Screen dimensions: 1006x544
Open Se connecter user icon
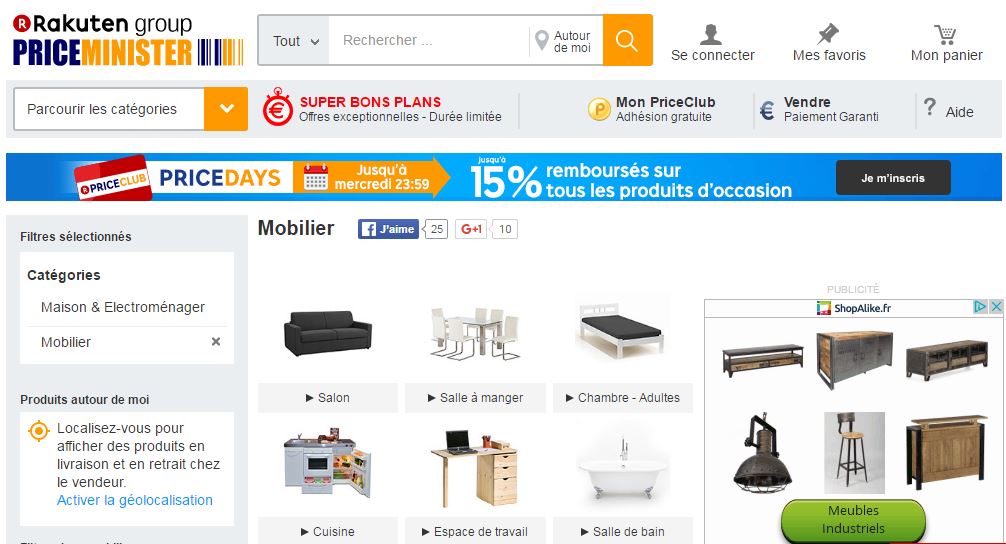pos(711,34)
